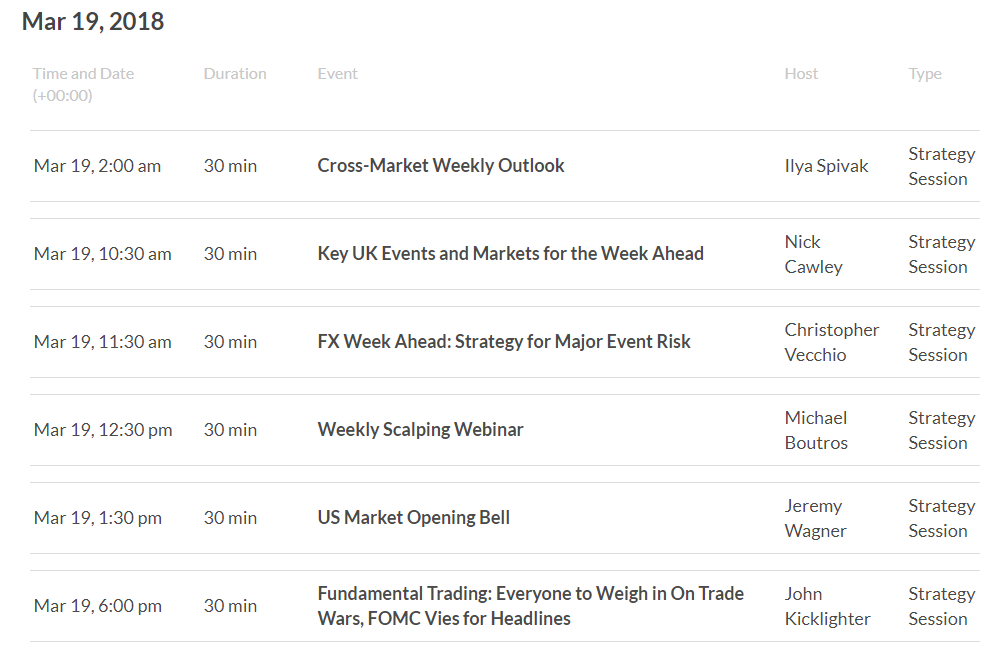Screen dimensions: 991x654
Task: Click host name Nick Cawley
Action: 813,254
